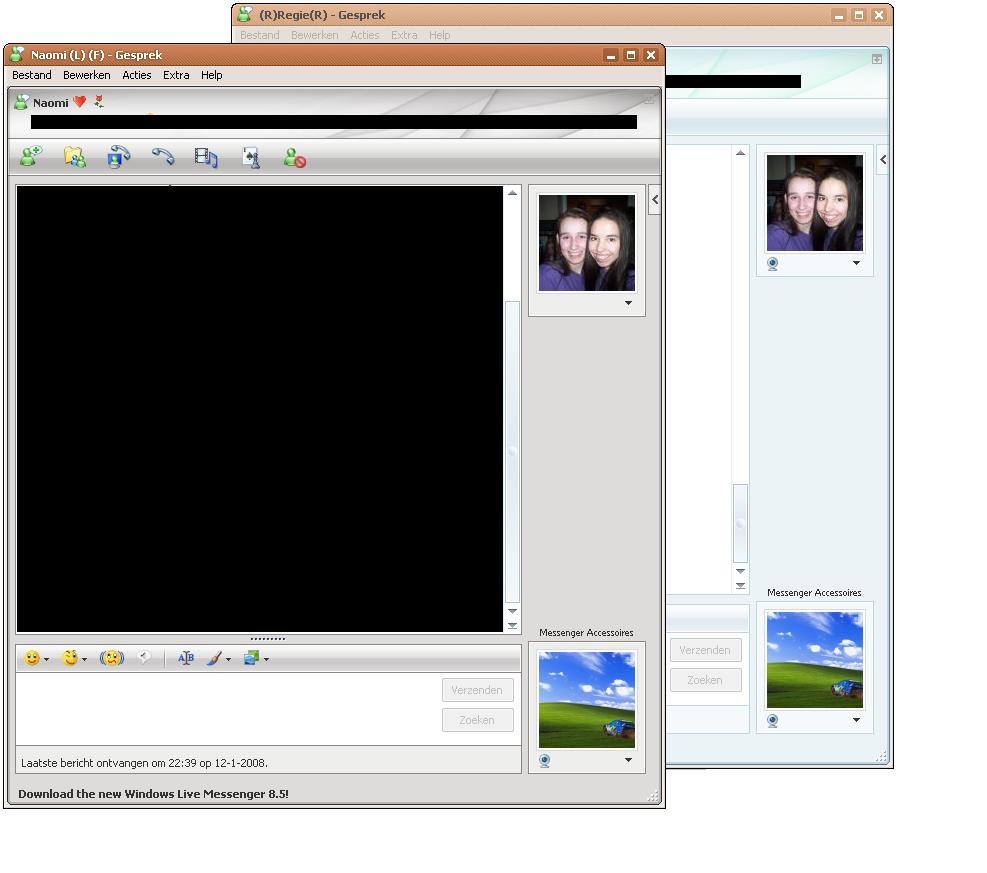The width and height of the screenshot is (987, 873).
Task: Collapse the display picture side panel arrow
Action: click(654, 200)
